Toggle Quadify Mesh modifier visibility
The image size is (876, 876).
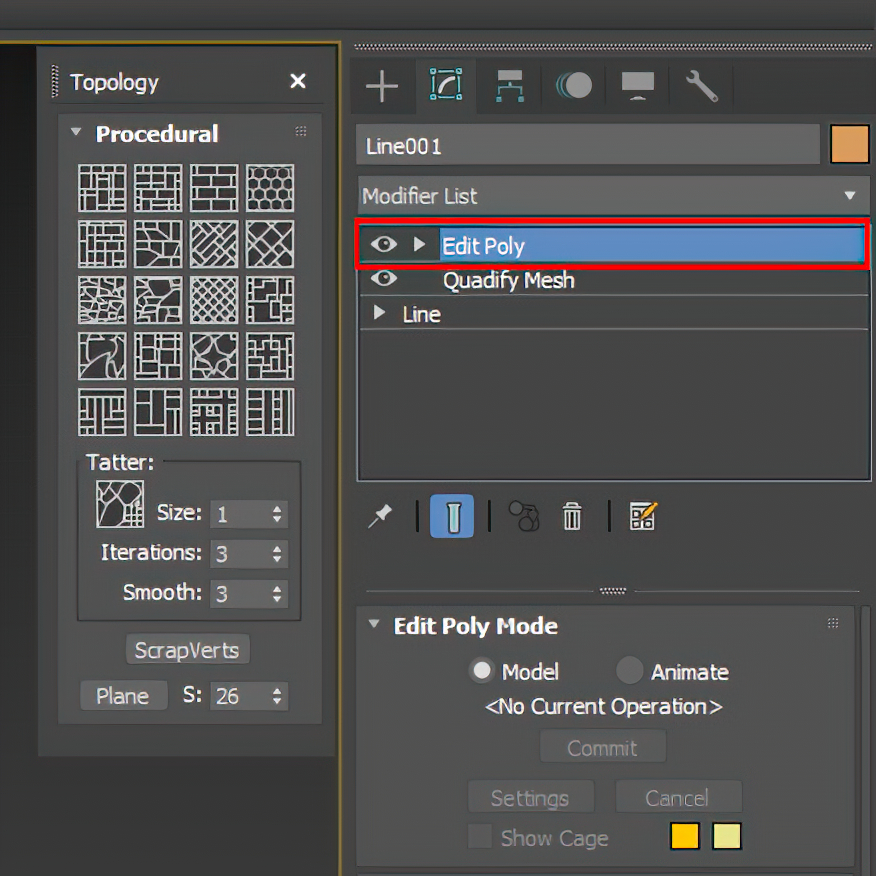pos(383,279)
